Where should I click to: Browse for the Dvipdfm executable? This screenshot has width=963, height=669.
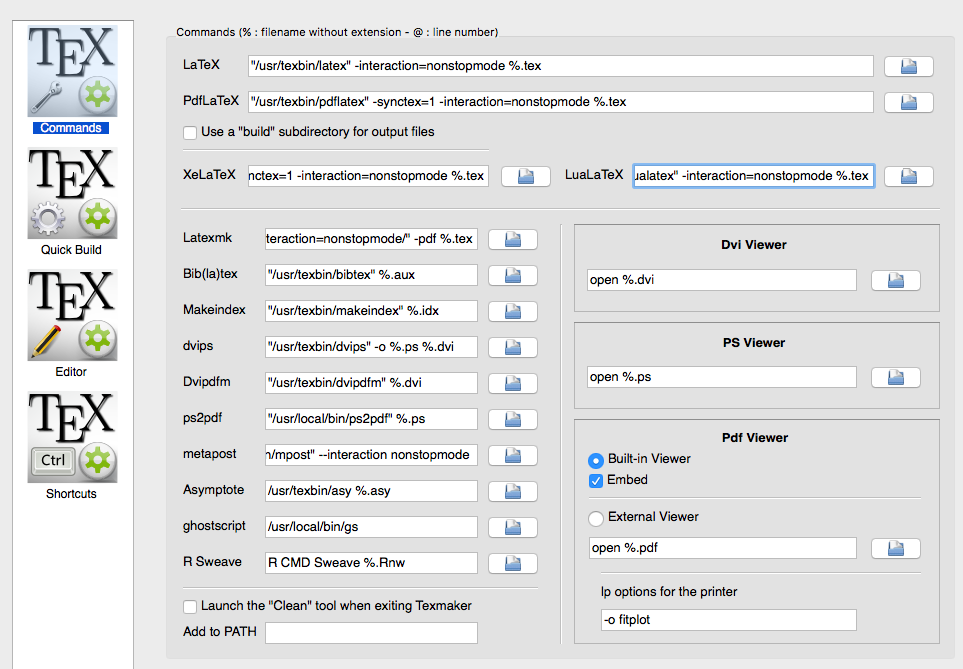513,383
